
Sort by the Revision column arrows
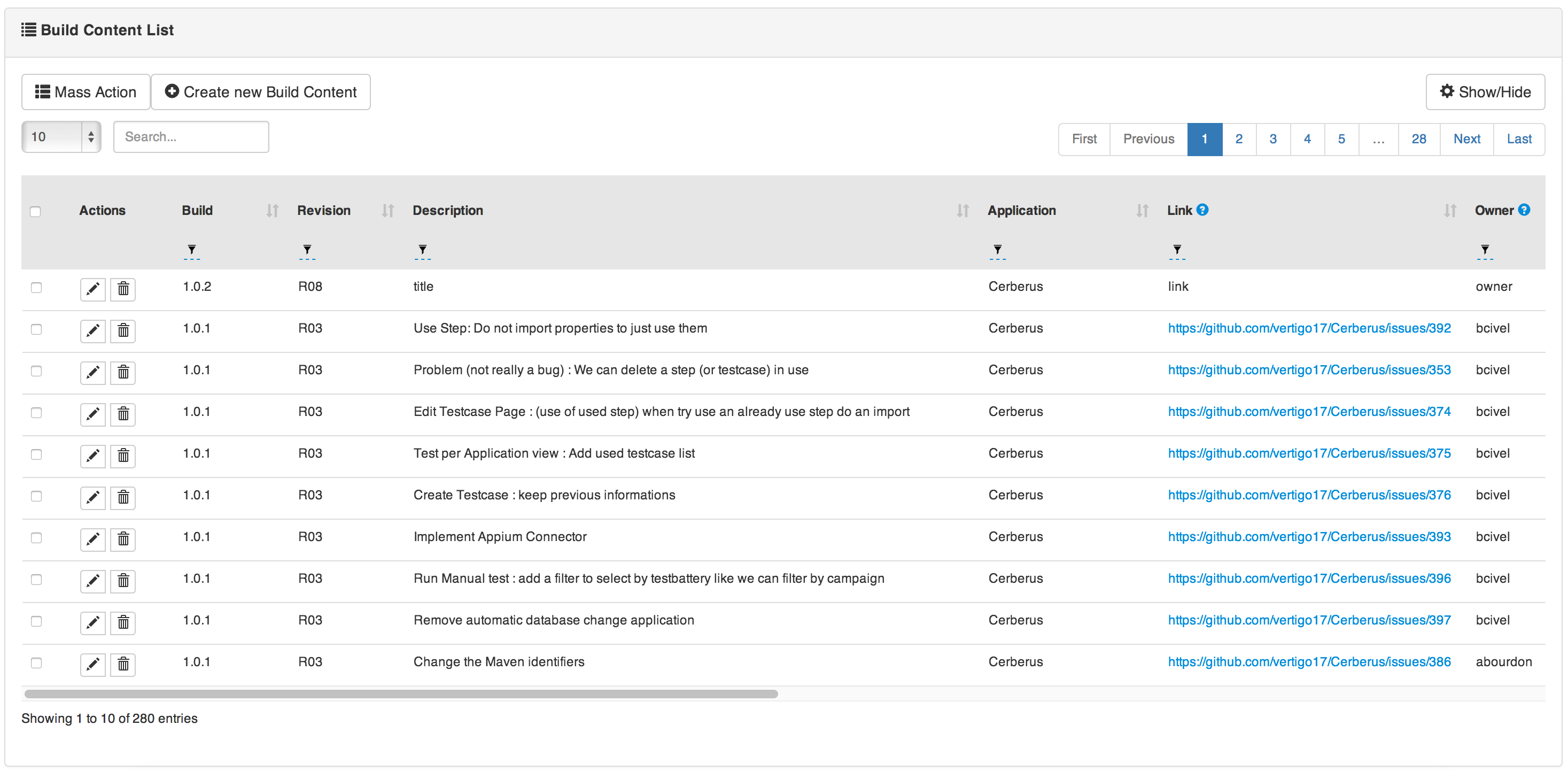click(x=388, y=211)
